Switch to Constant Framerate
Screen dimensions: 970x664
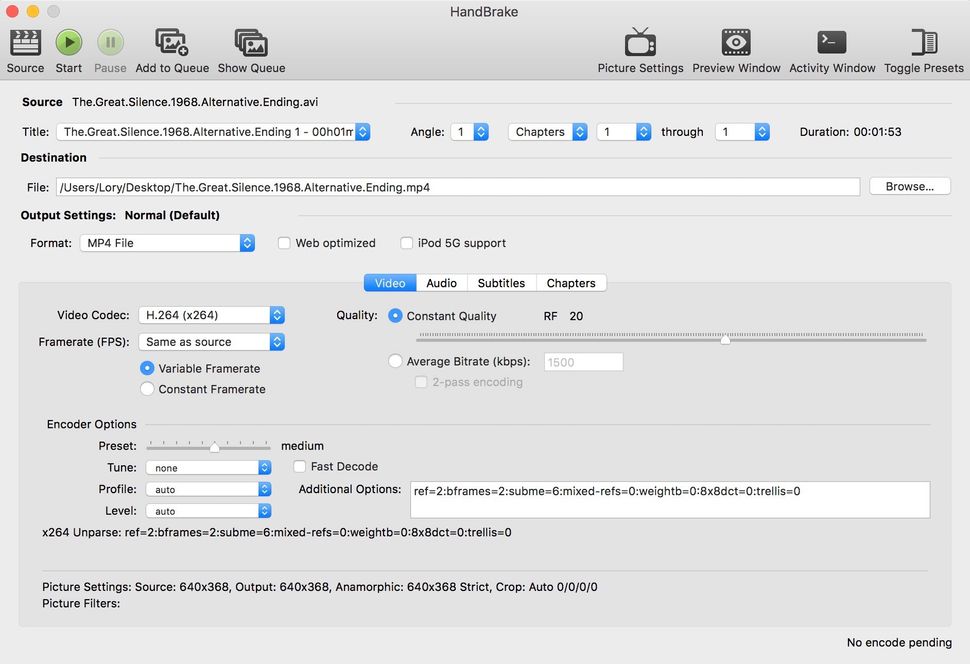pos(147,390)
